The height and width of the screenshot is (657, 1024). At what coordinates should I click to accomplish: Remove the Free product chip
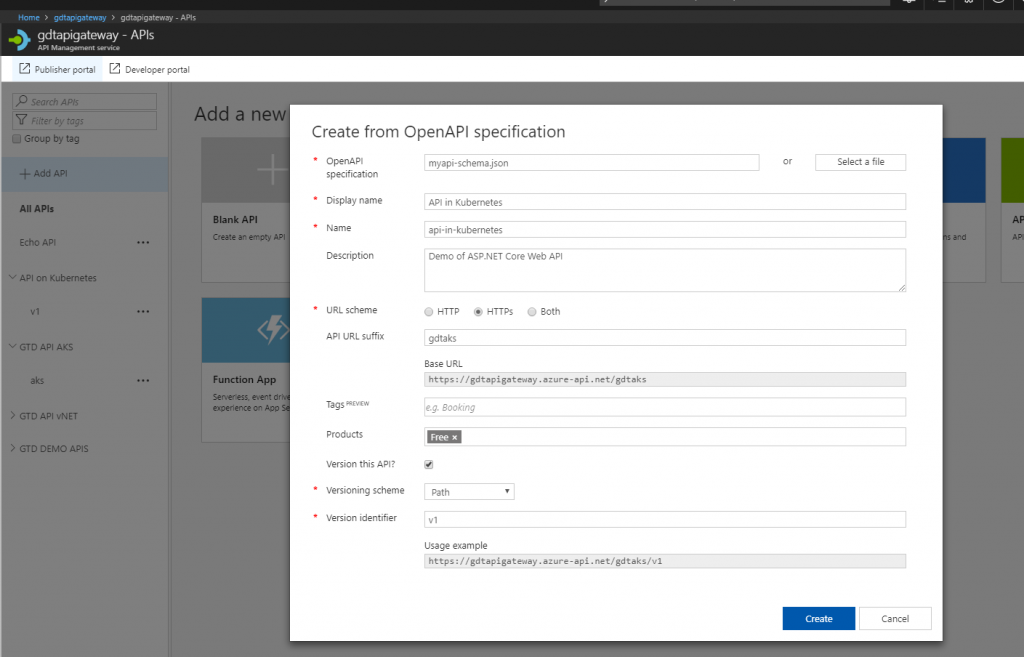pos(456,436)
